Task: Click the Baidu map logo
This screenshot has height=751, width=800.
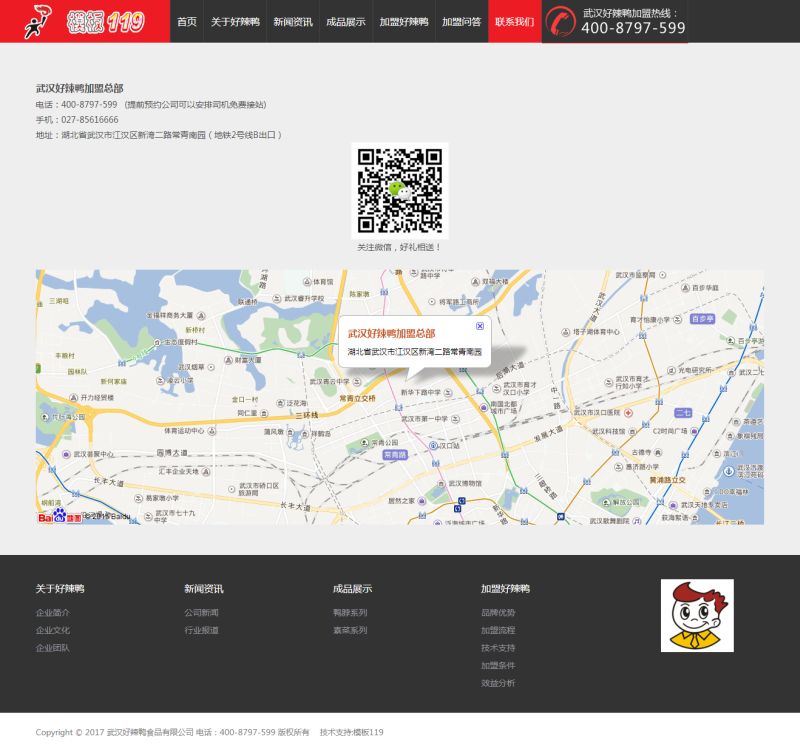Action: [x=59, y=516]
